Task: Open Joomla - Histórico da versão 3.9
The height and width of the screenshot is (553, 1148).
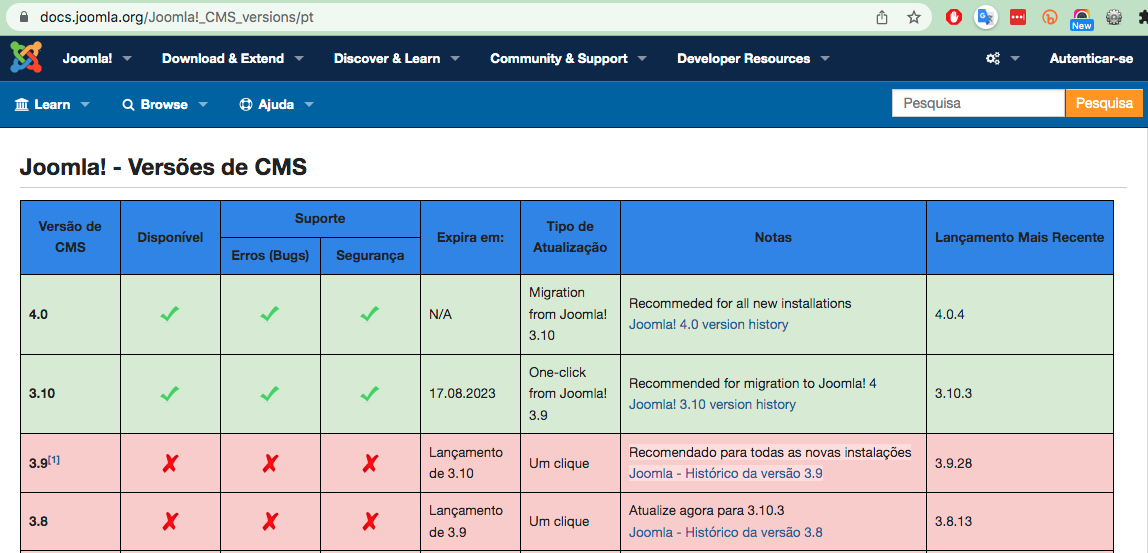Action: 726,474
